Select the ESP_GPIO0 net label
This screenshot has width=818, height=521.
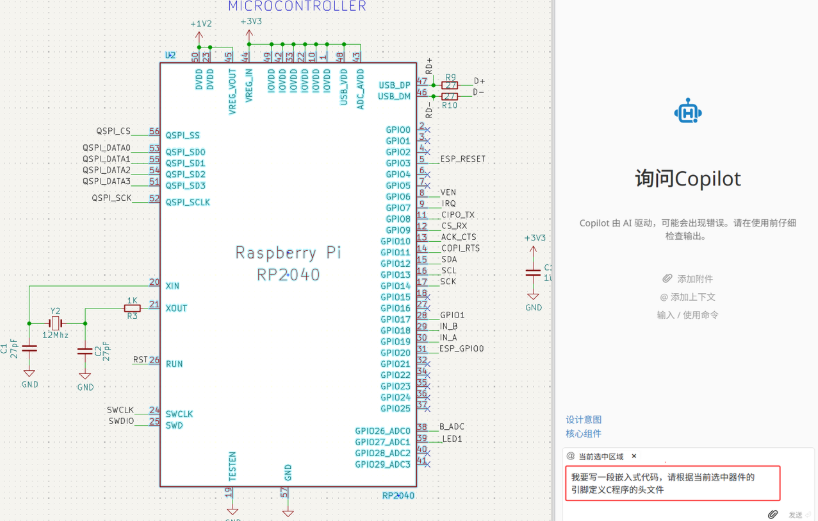point(462,348)
